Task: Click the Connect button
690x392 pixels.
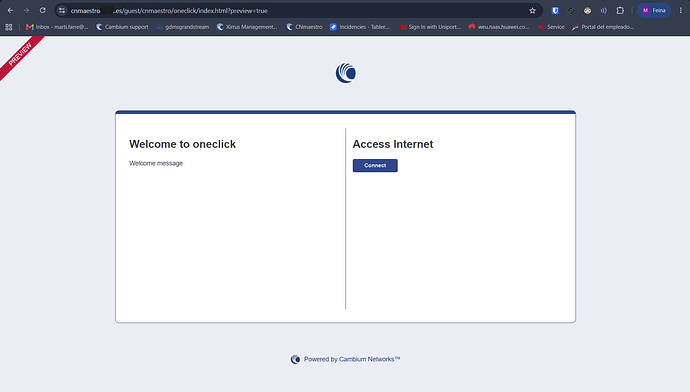Action: point(375,165)
